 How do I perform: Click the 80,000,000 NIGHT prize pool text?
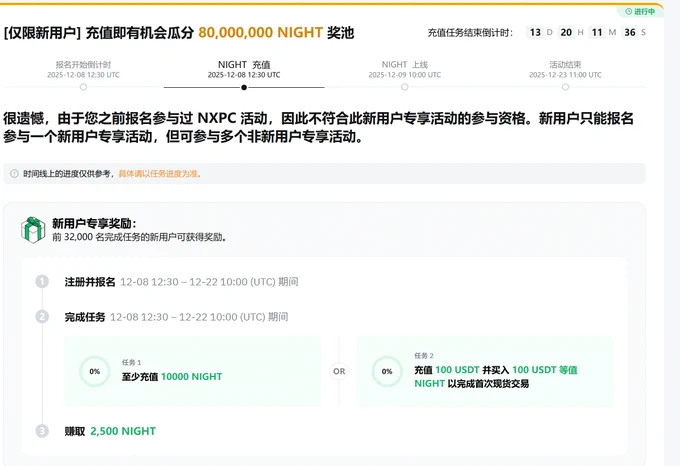click(x=261, y=33)
